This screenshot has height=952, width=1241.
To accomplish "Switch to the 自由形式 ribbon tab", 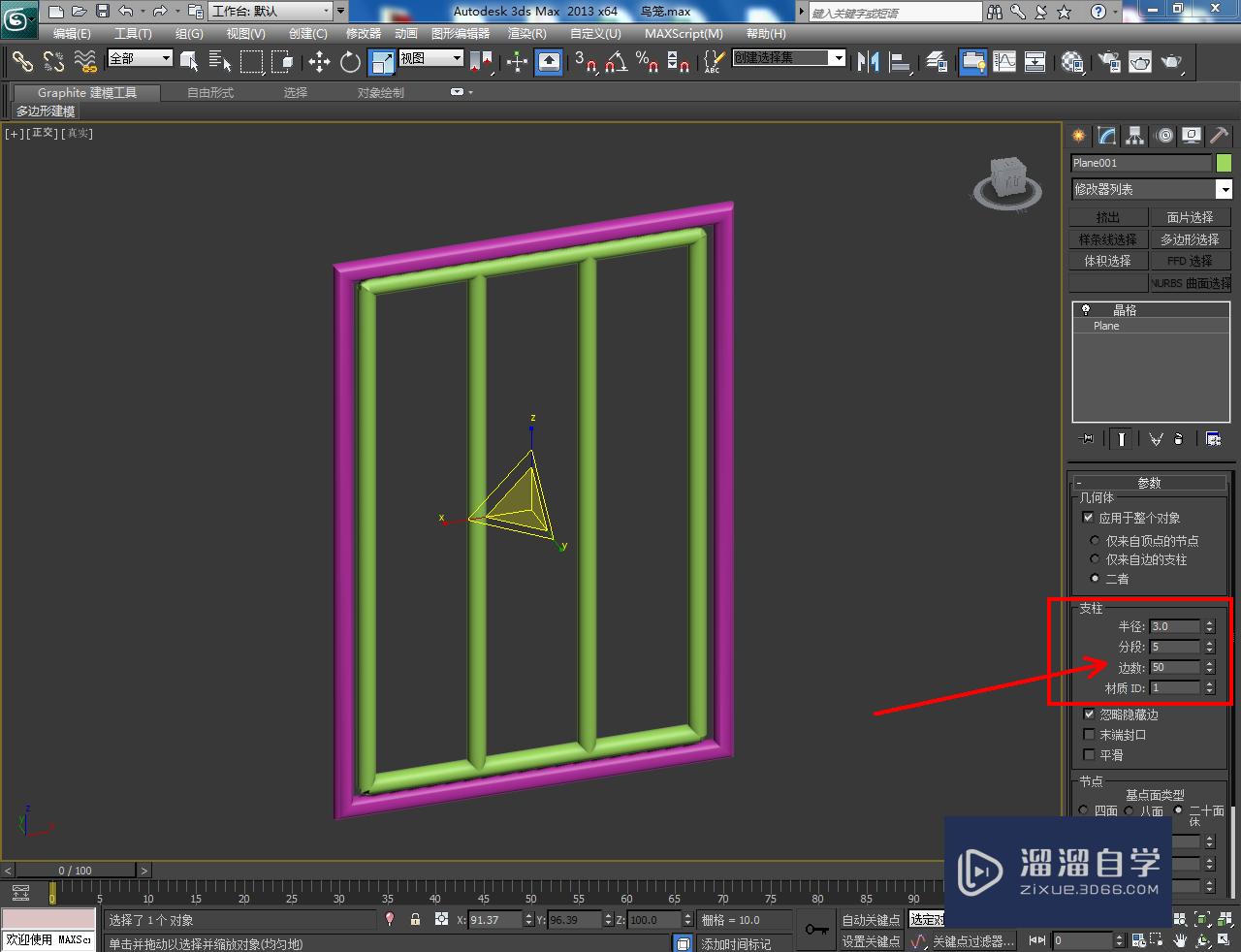I will click(x=210, y=92).
